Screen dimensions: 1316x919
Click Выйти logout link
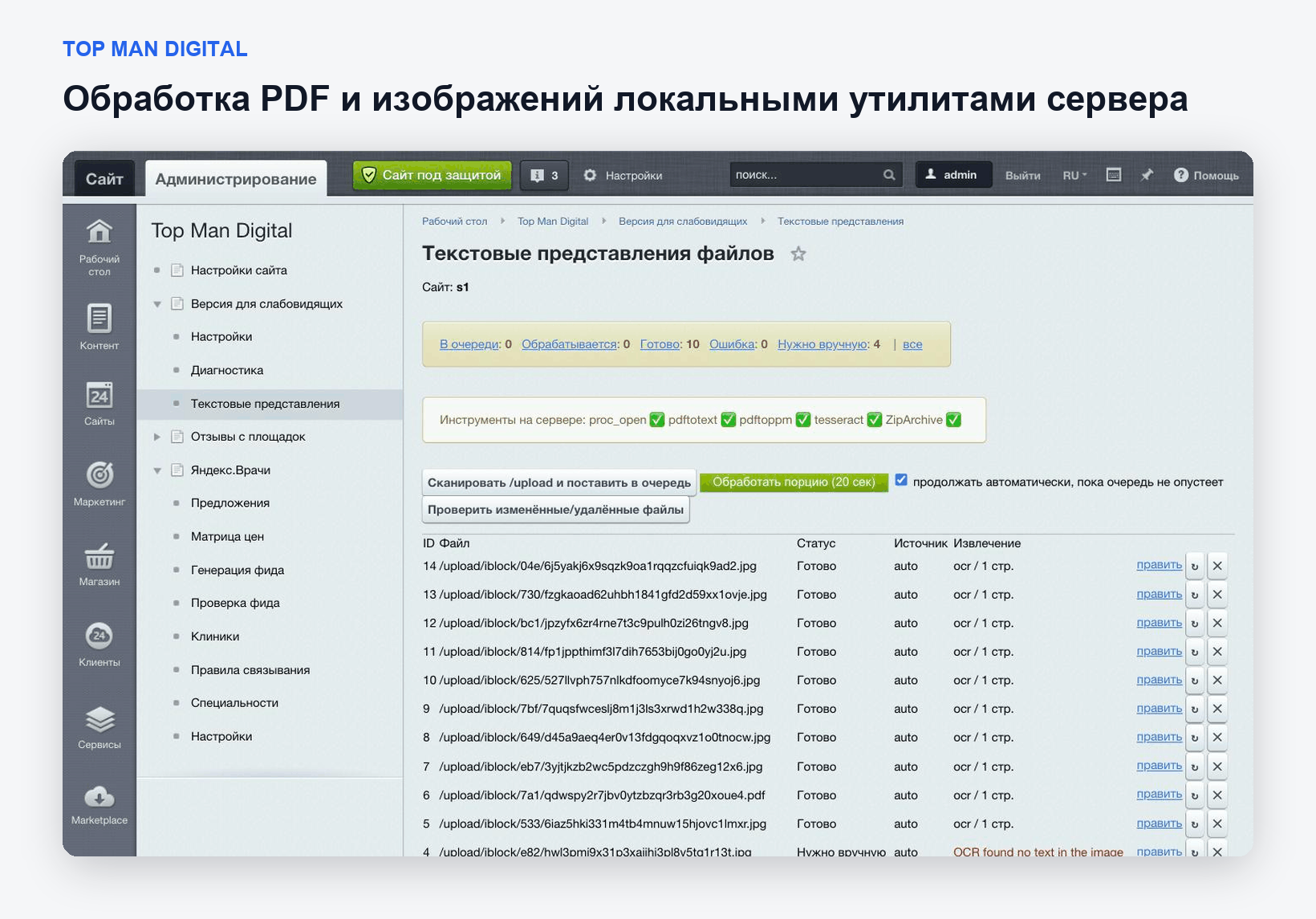tap(1022, 175)
